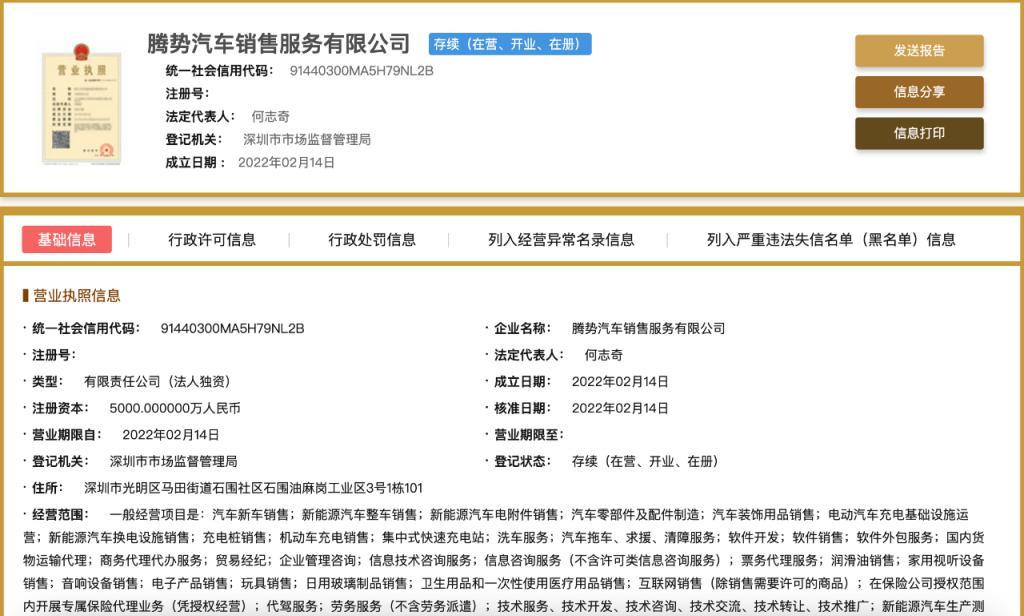Click the 深圳市市场监督管理局 text in the header
The image size is (1024, 616).
[x=307, y=139]
